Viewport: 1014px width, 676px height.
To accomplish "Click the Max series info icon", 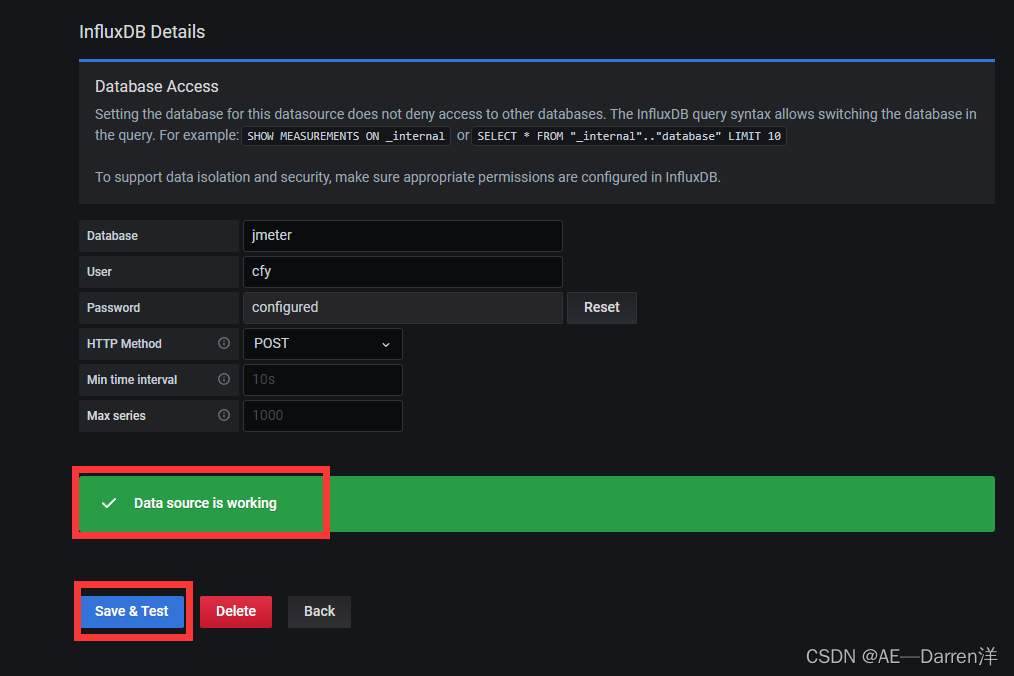I will tap(222, 416).
